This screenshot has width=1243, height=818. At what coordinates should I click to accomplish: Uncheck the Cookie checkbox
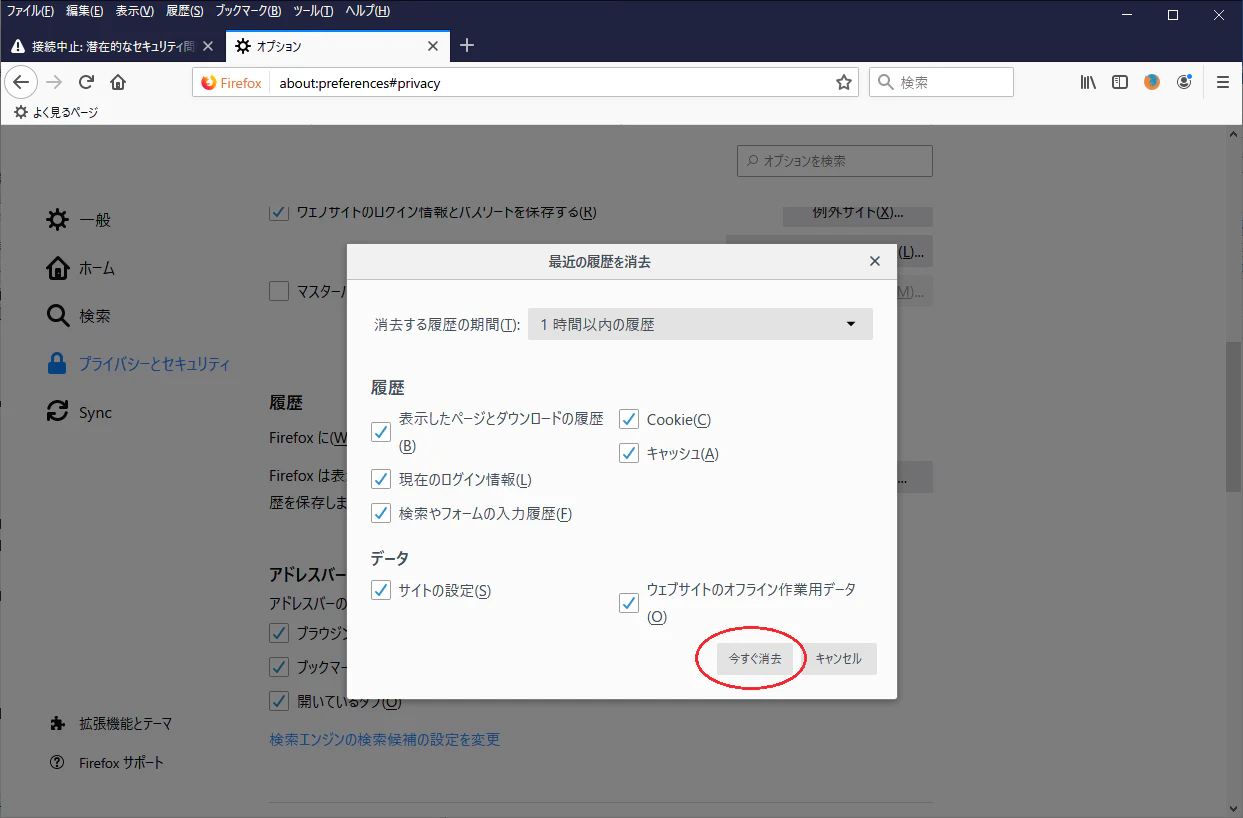click(628, 419)
